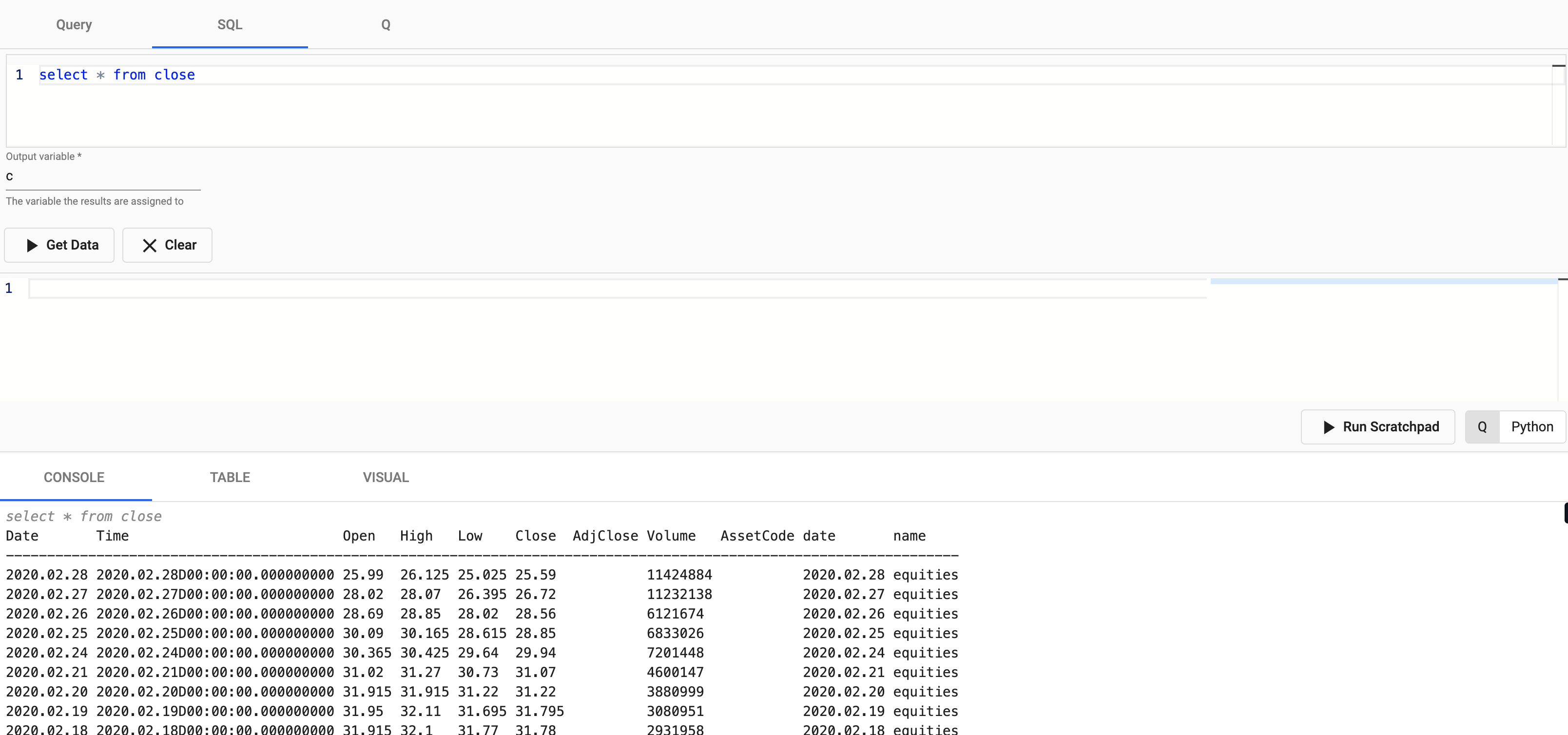The image size is (1568, 735).
Task: Click the volume value 3880999
Action: [675, 691]
